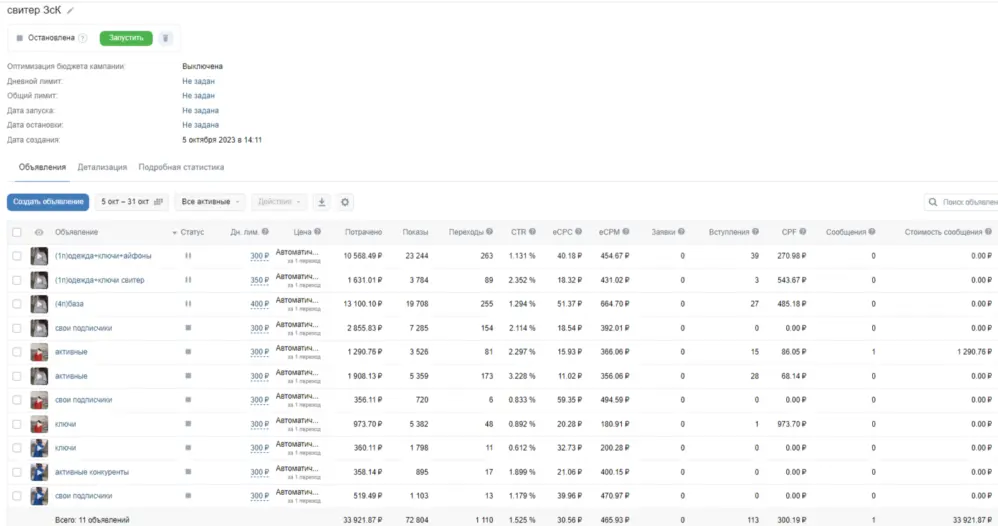This screenshot has width=998, height=526.
Task: Tick the select-all checkbox in table header
Action: [x=16, y=232]
